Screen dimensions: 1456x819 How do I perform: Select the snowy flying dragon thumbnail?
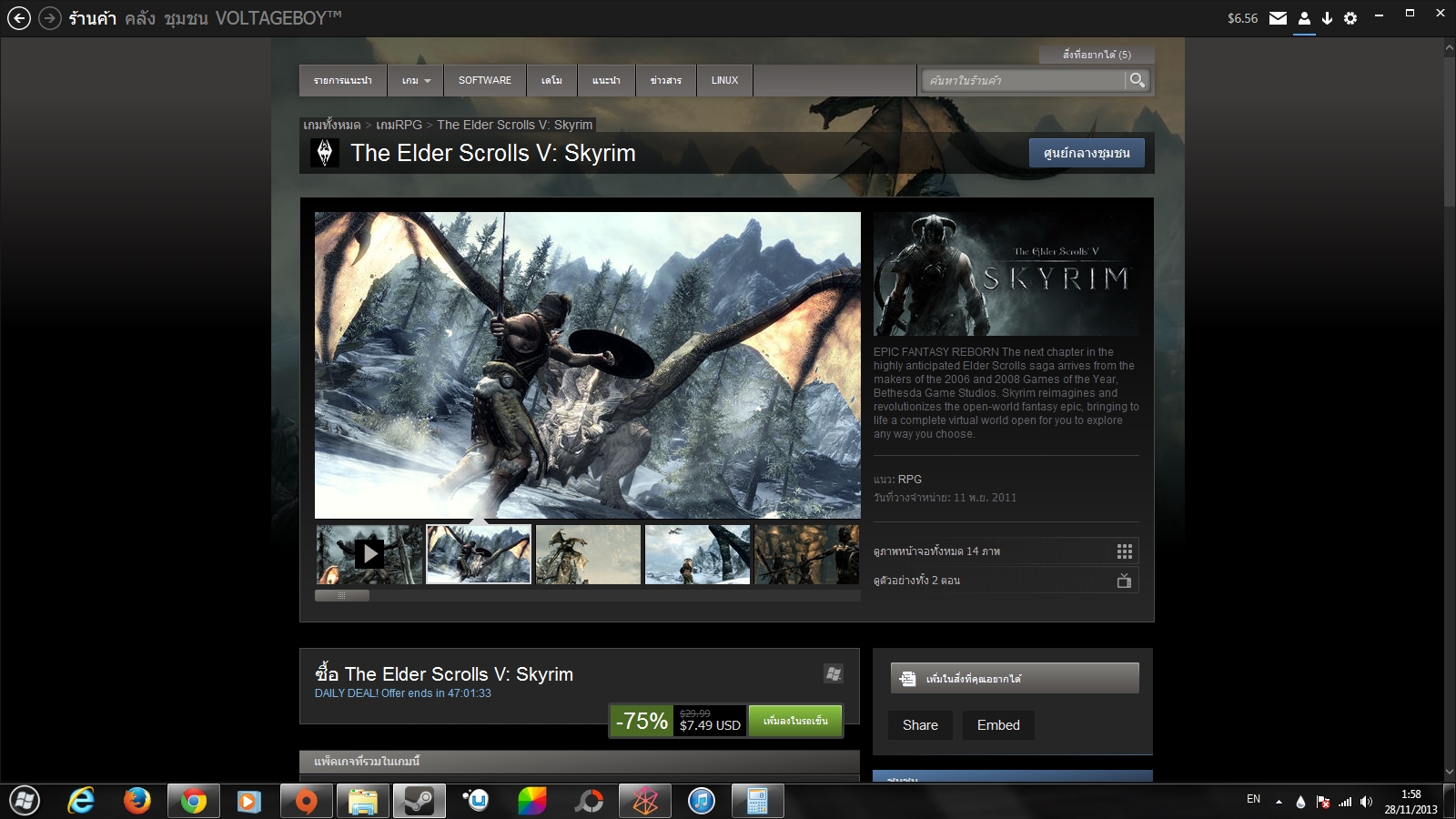tap(698, 553)
